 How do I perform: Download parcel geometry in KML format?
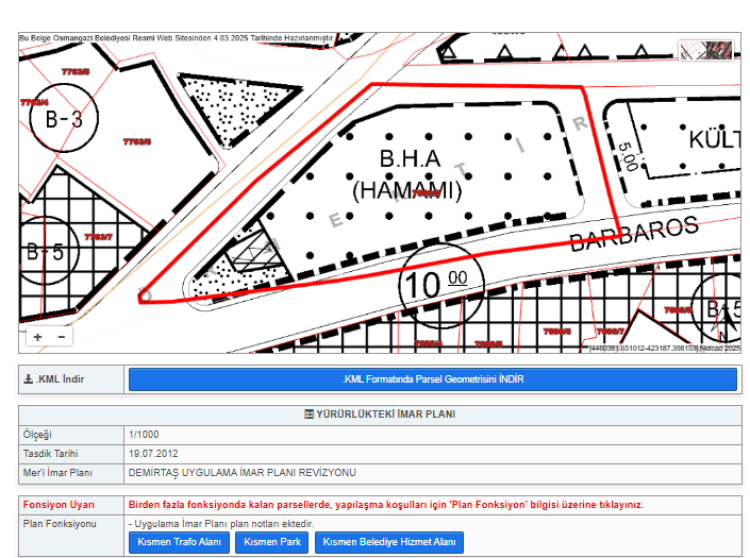point(432,380)
